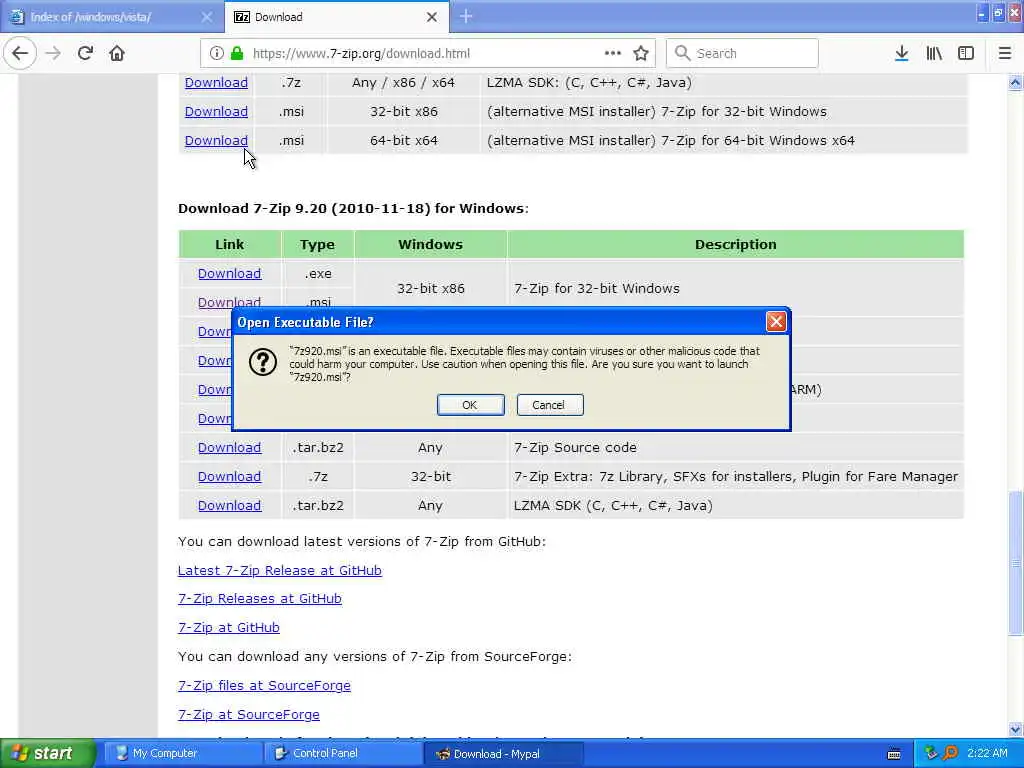Open the Library bookshelf icon
This screenshot has width=1024, height=768.
934,54
